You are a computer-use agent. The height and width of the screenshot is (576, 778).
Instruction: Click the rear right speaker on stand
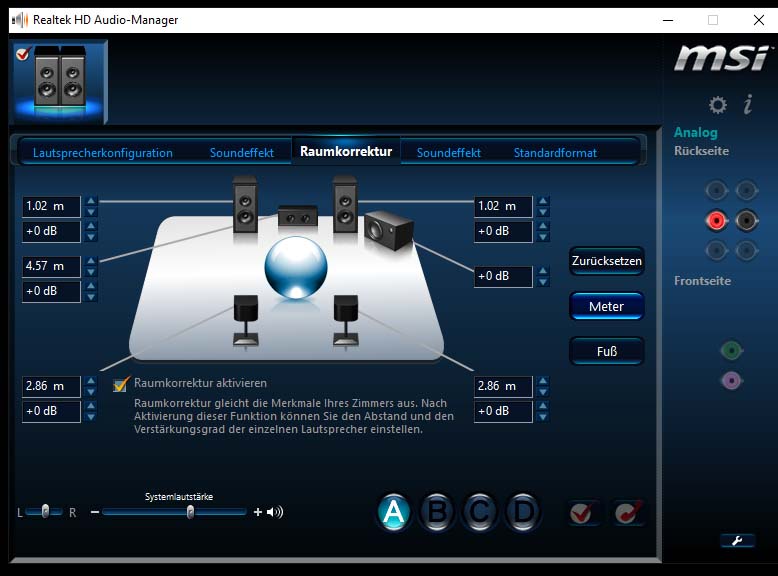(346, 320)
